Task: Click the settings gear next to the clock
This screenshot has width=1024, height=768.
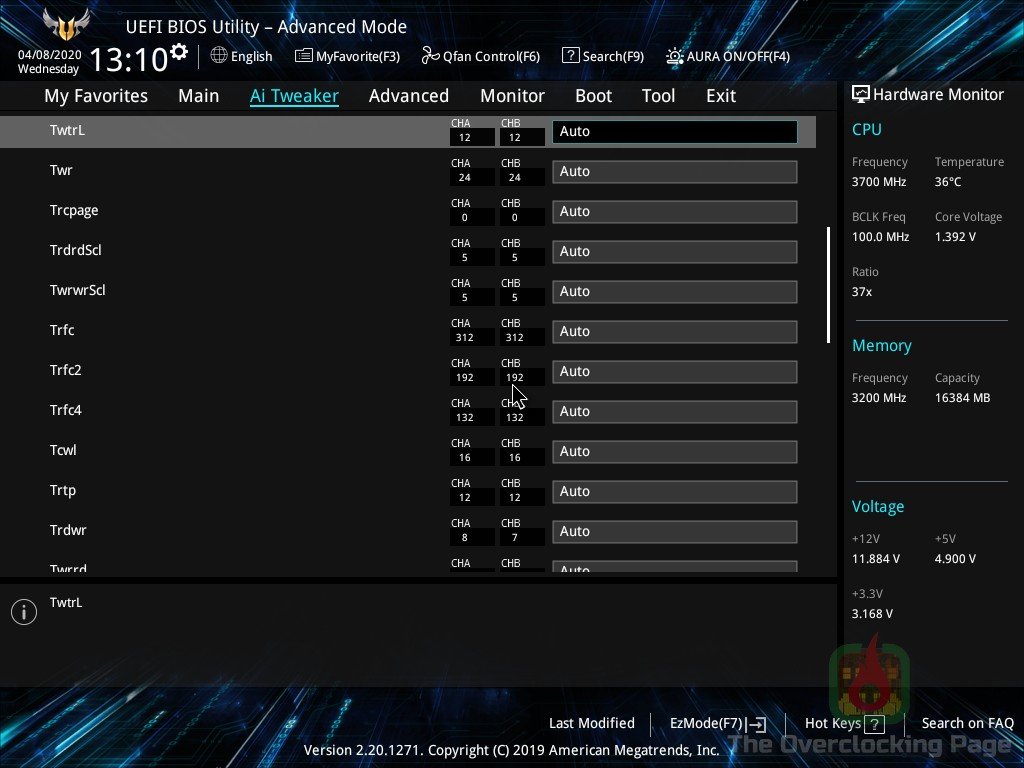Action: [x=179, y=52]
